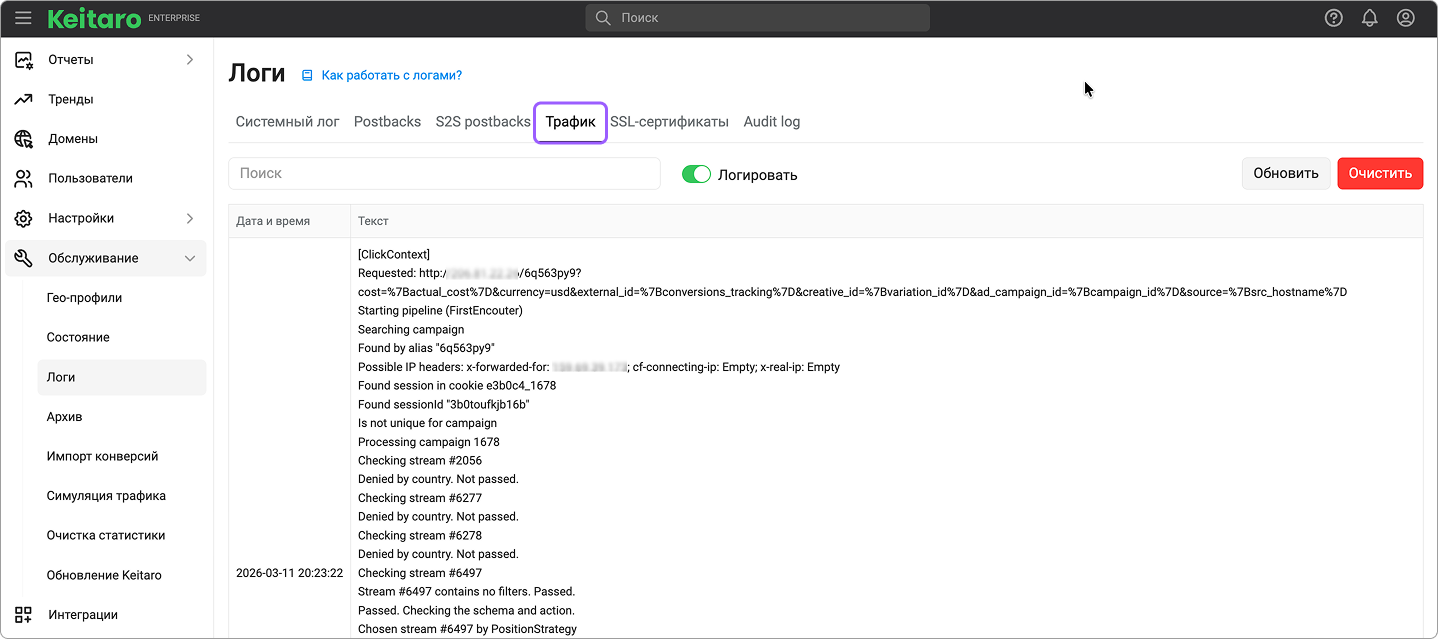Open Симуляция трафика in sidebar
Screen dimensions: 1438x639
pyautogui.click(x=106, y=496)
